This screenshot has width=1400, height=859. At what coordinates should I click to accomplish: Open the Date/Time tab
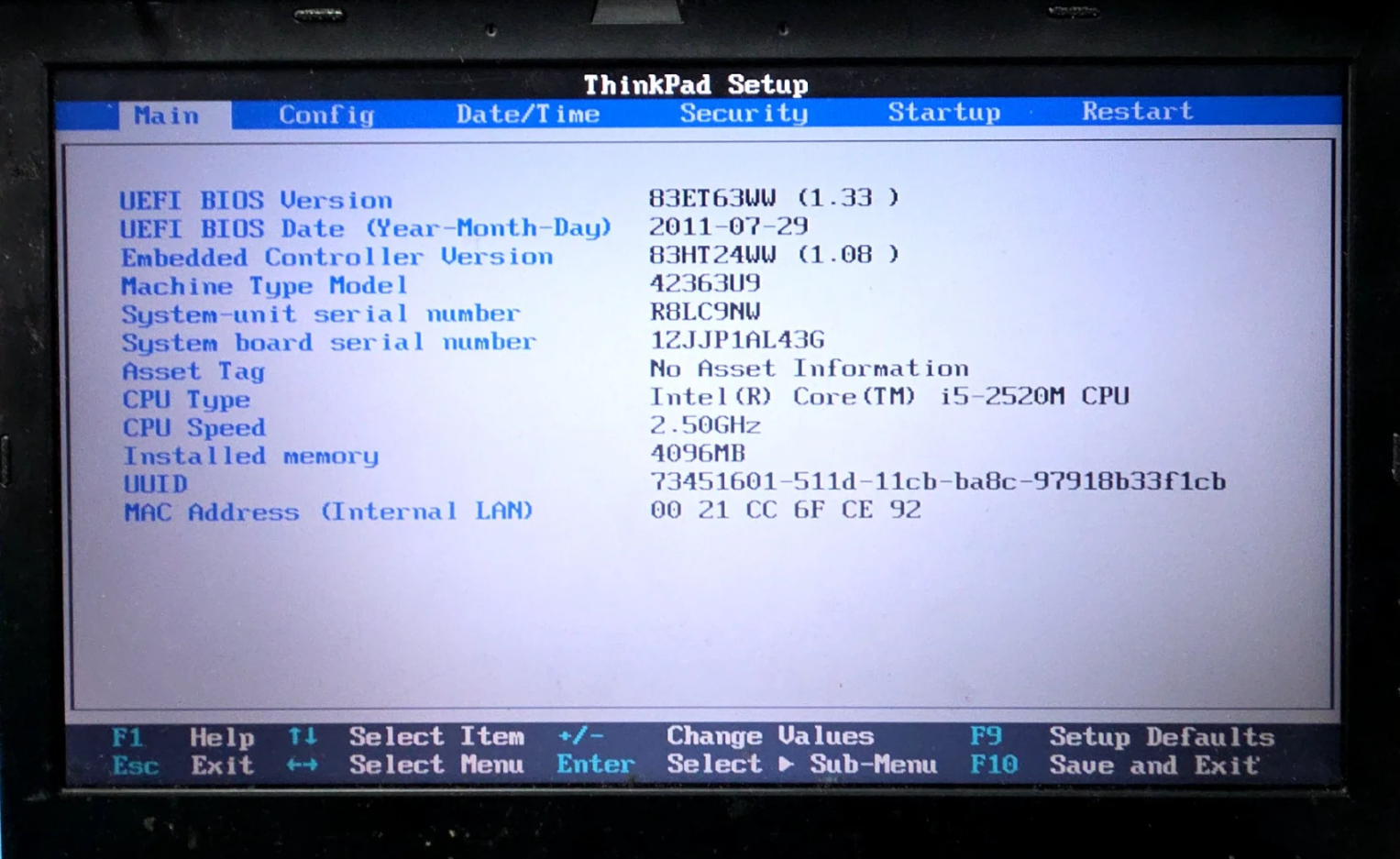[528, 114]
